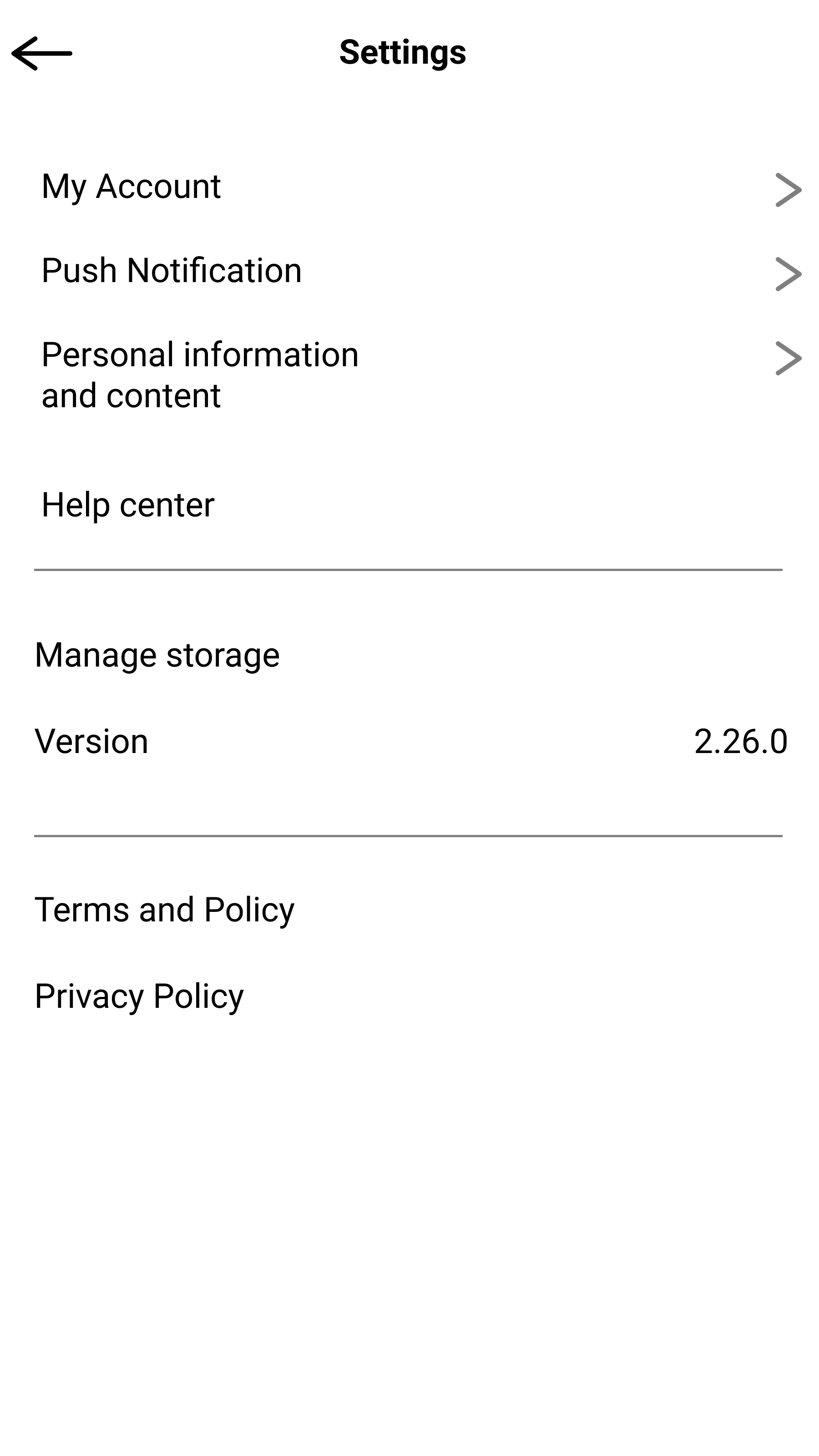This screenshot has height=1456, width=819.
Task: Open the Help center
Action: coord(128,505)
